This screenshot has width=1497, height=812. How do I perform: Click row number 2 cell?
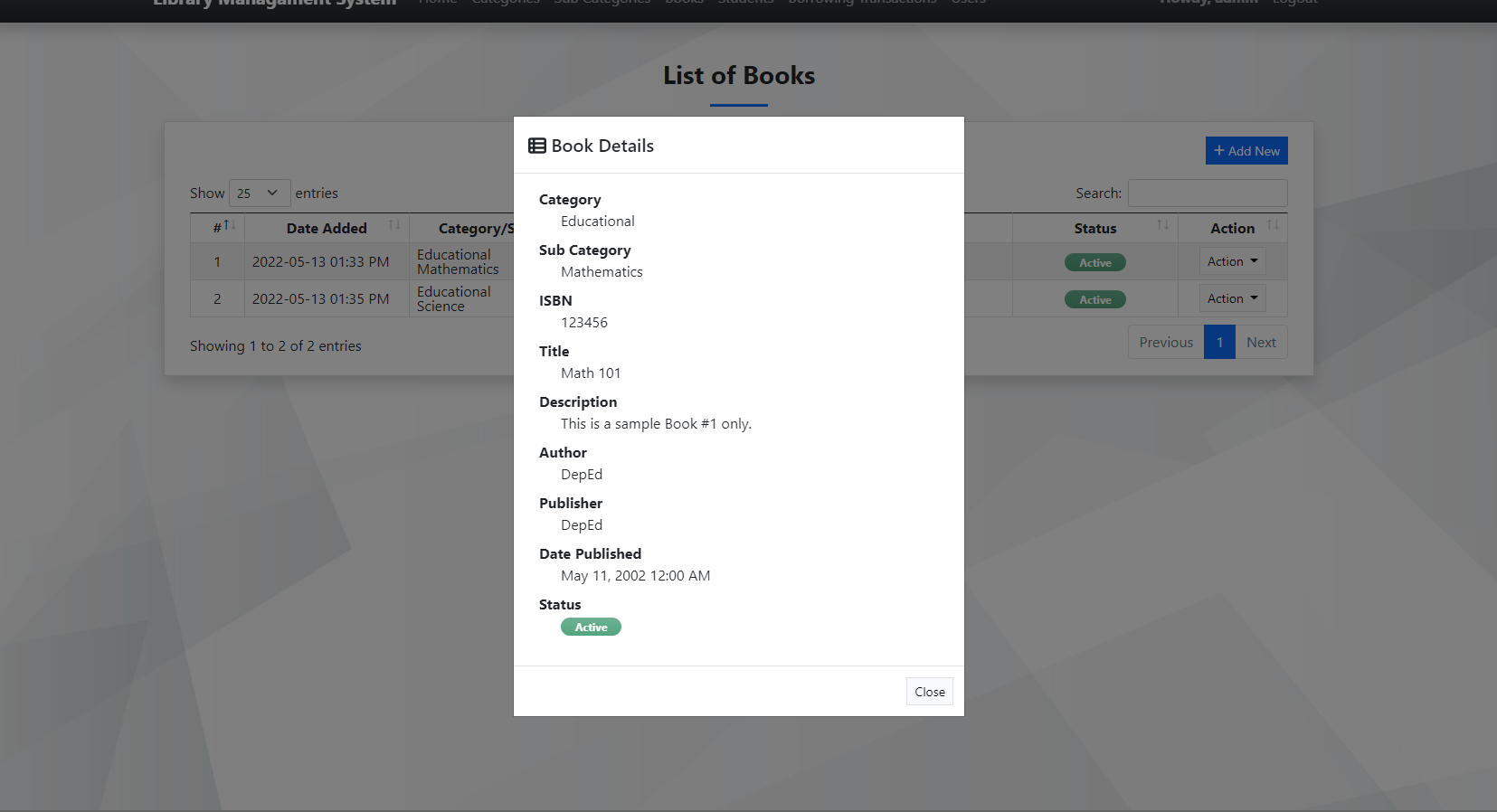click(217, 298)
